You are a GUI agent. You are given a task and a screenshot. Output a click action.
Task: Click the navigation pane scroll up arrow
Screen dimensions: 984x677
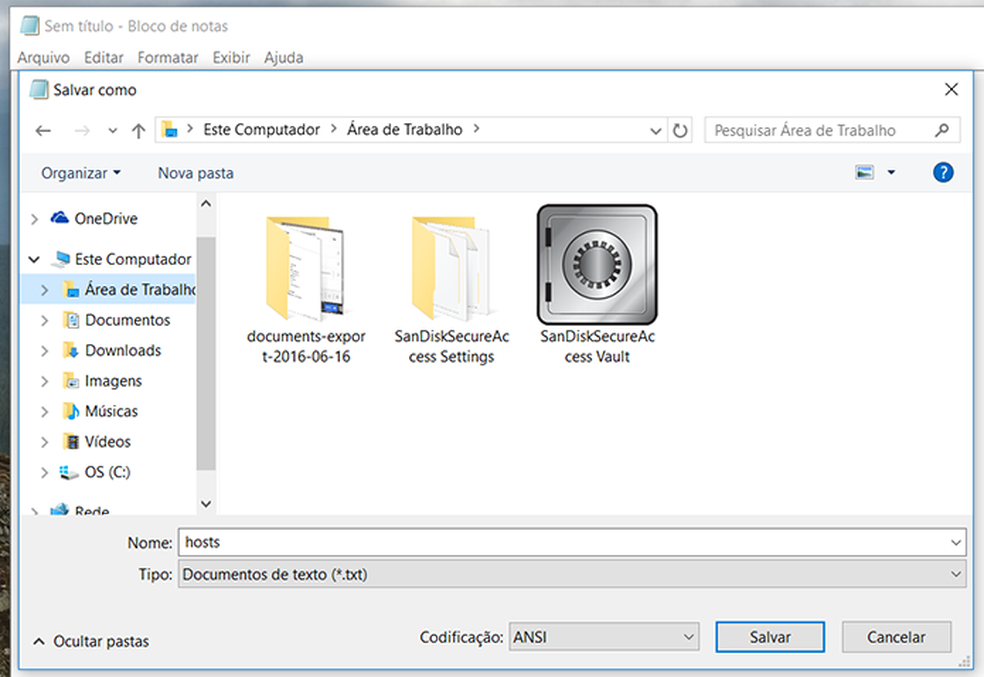(206, 204)
